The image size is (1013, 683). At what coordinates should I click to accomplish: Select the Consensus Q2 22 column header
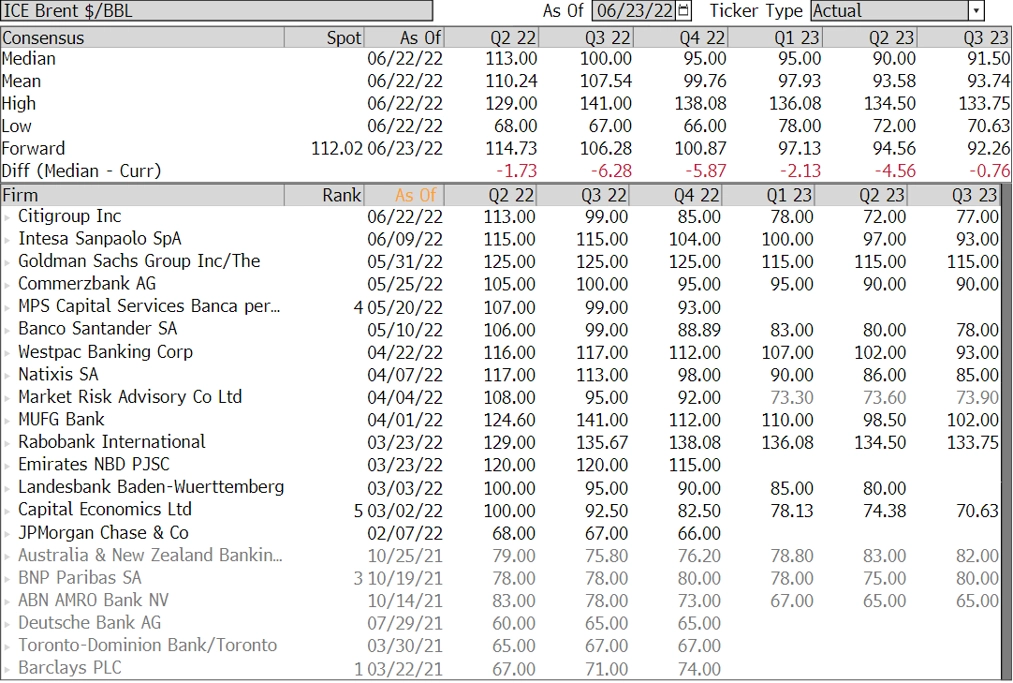coord(491,37)
